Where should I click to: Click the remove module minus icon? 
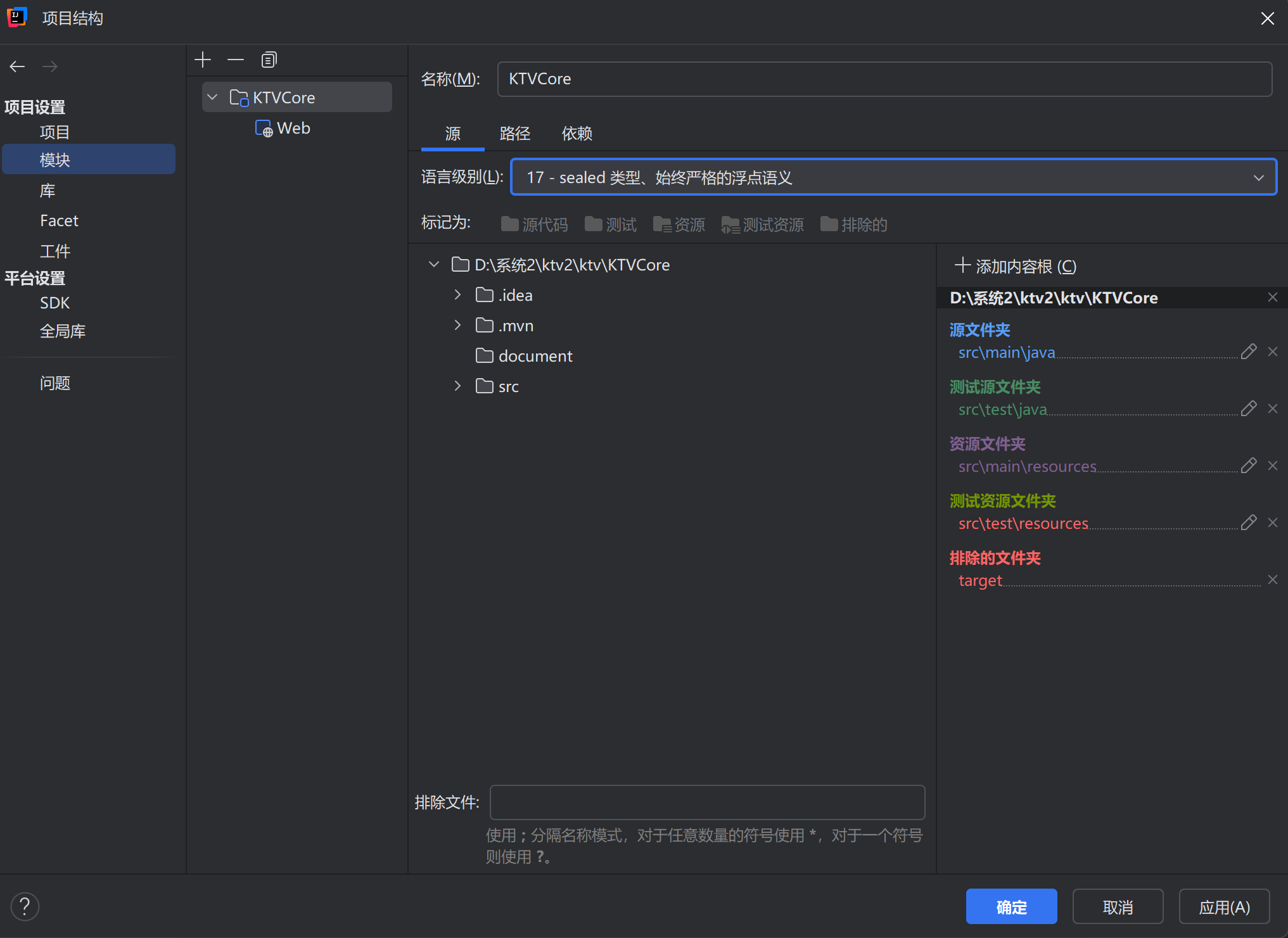[236, 60]
